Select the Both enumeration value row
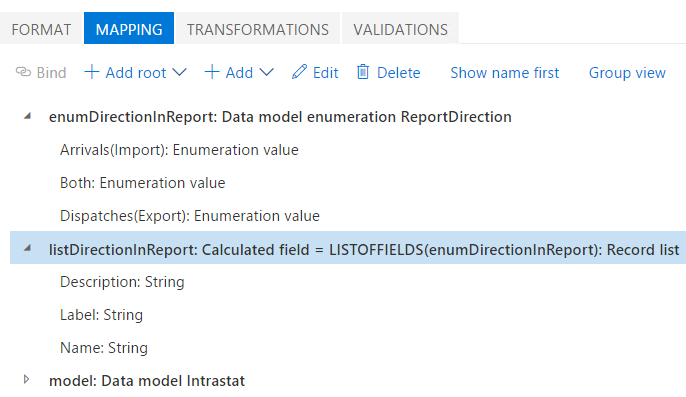686x397 pixels. (142, 183)
